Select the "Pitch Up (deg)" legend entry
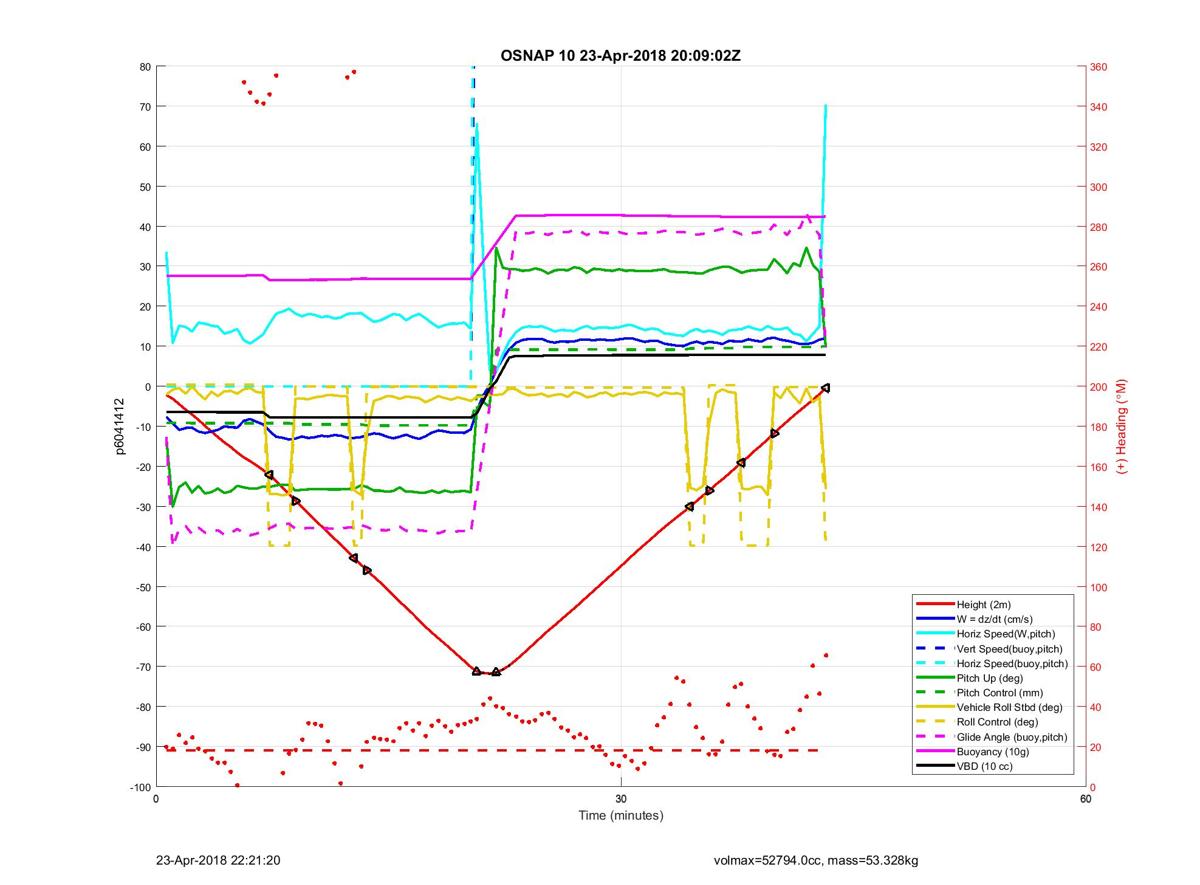The image size is (1200, 885). click(990, 678)
